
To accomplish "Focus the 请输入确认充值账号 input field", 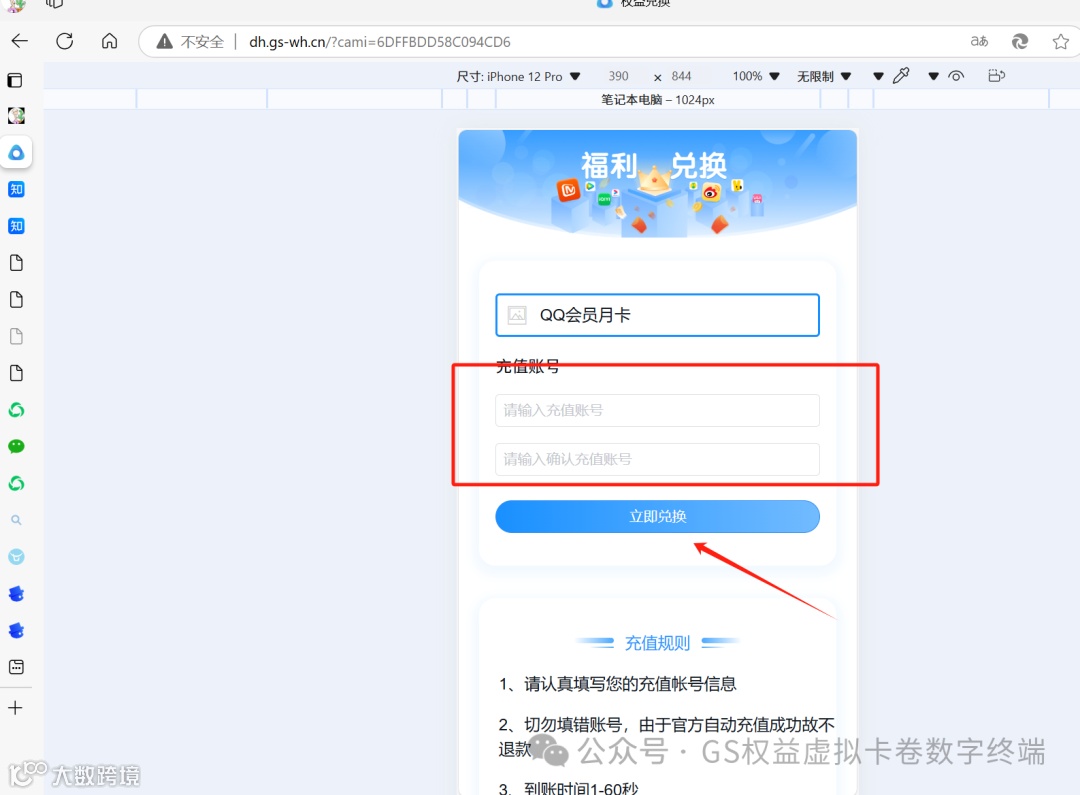I will 657,460.
